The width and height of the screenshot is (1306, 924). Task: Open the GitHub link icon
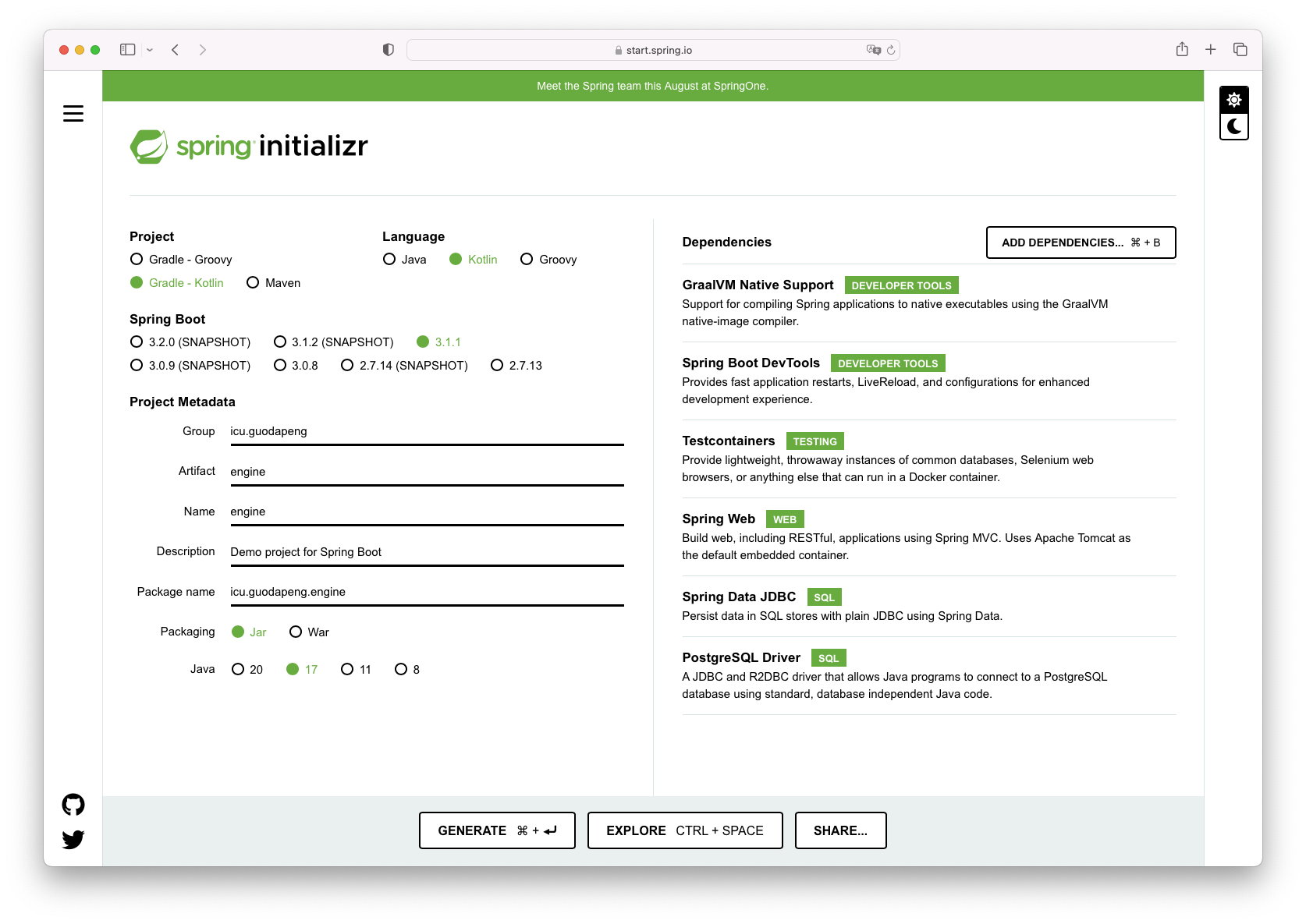tap(73, 805)
